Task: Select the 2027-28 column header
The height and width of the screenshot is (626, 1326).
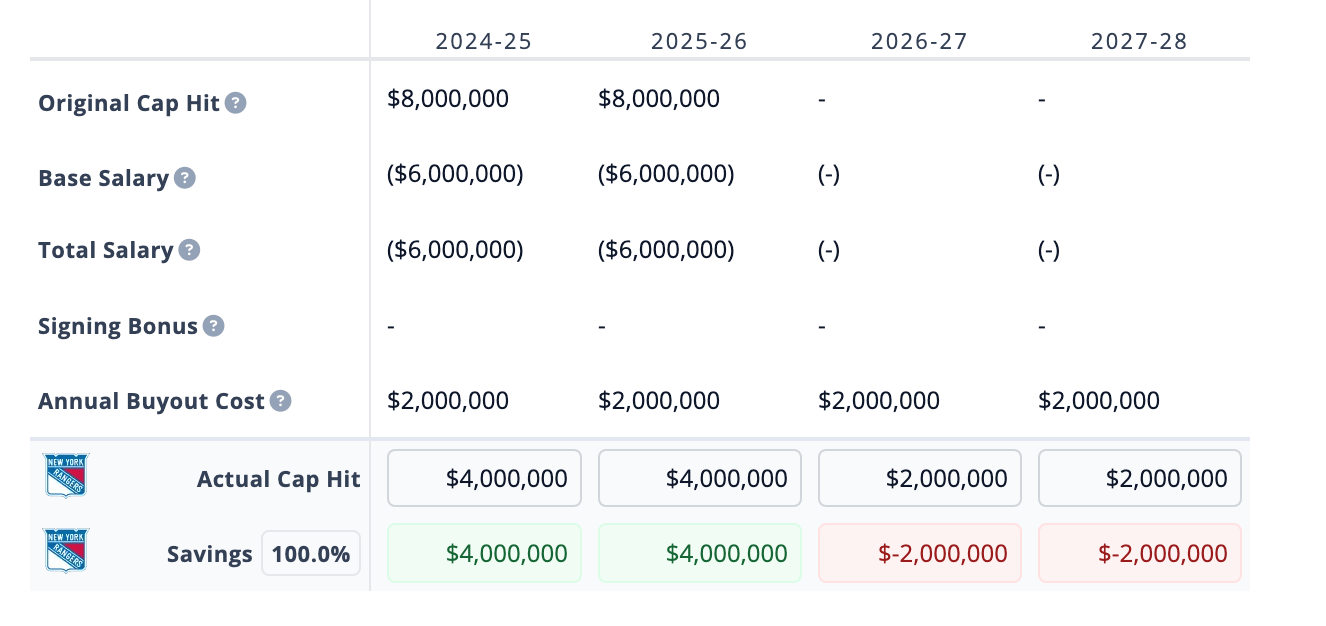Action: [x=1139, y=42]
